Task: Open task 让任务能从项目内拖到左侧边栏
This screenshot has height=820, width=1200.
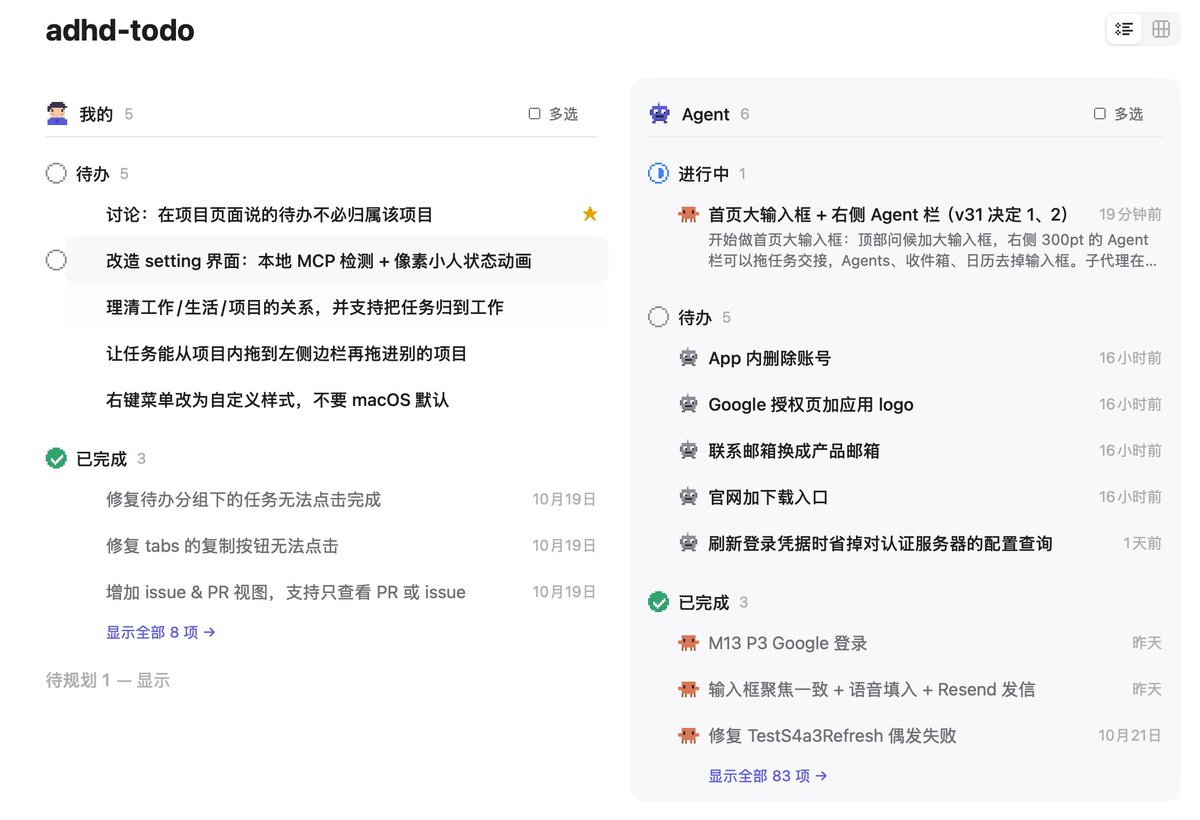Action: click(287, 354)
